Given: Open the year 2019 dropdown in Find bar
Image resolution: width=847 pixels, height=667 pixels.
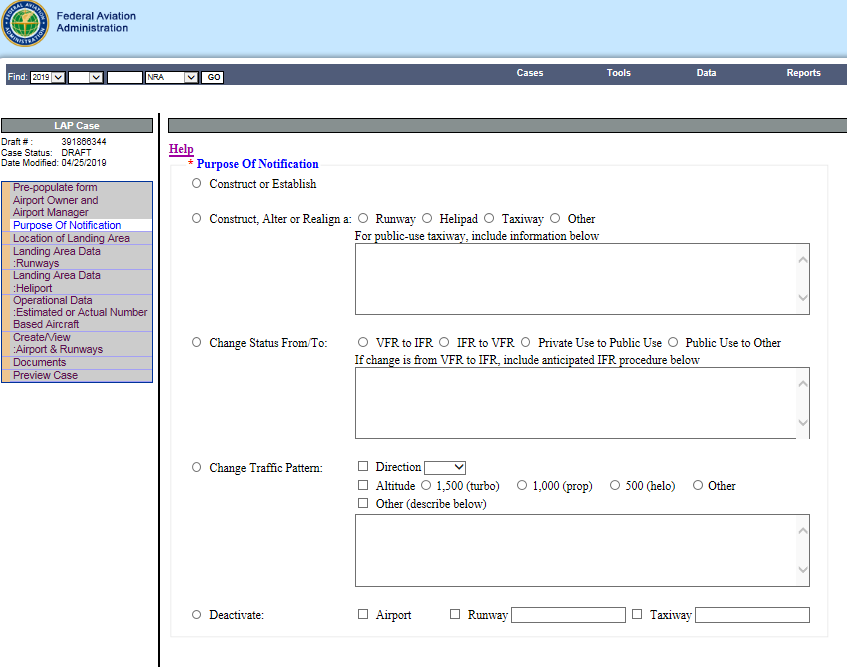Looking at the screenshot, I should tap(47, 77).
